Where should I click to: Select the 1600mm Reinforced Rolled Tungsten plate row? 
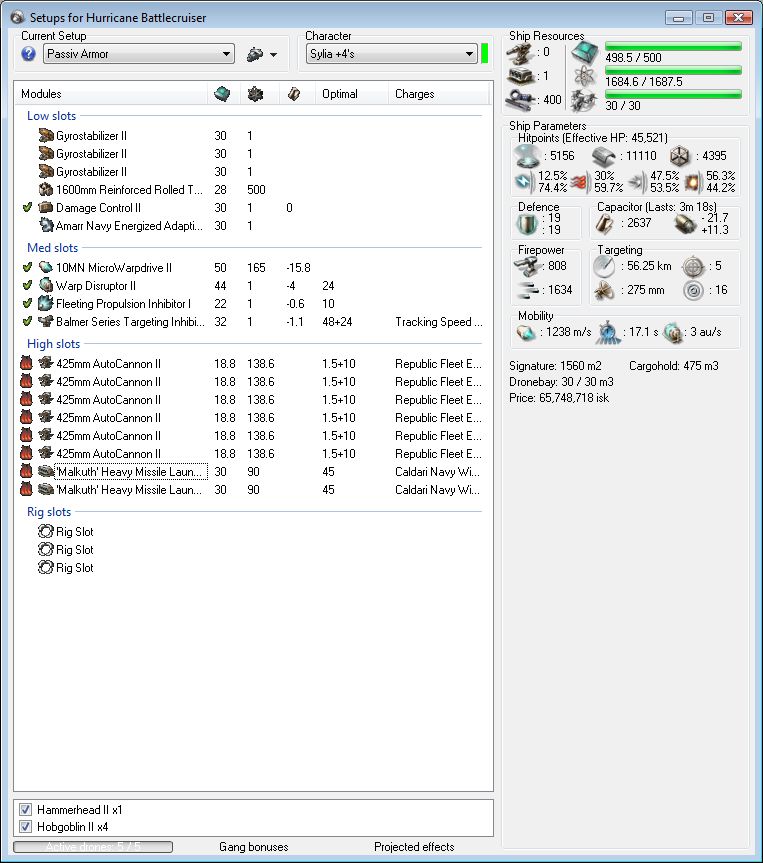(x=252, y=189)
